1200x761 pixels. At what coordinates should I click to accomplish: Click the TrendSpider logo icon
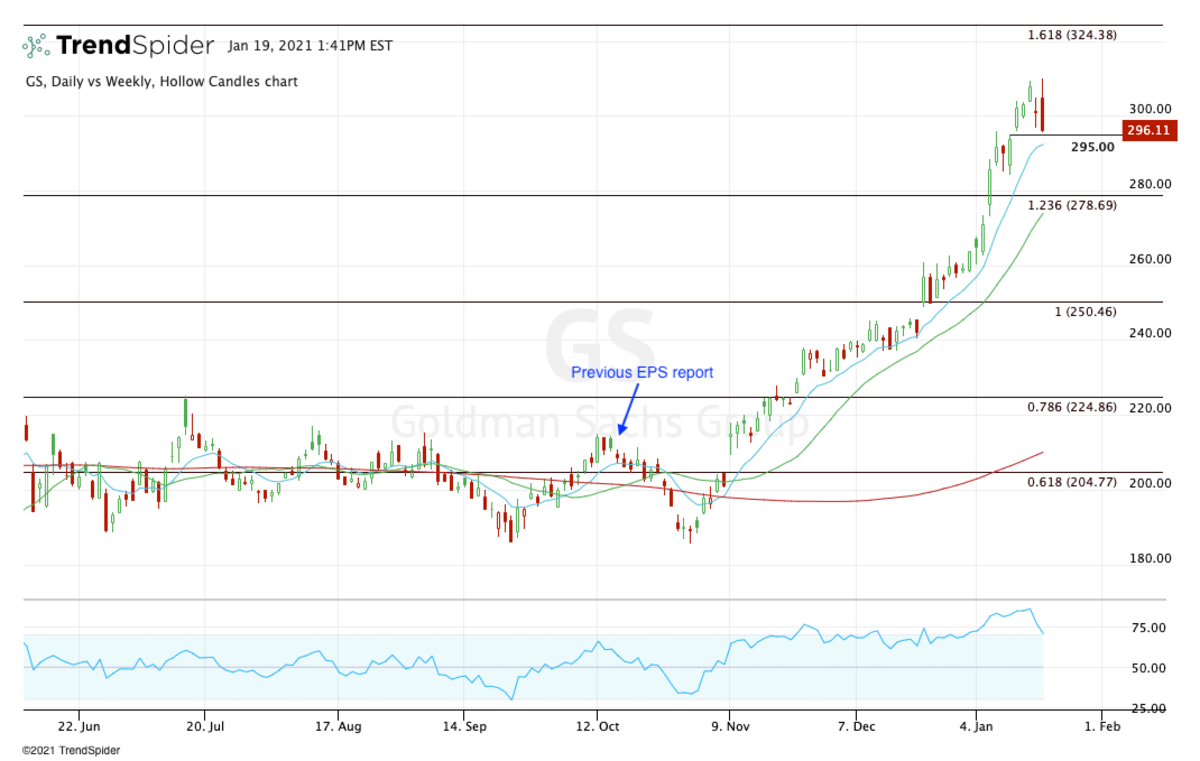coord(36,45)
